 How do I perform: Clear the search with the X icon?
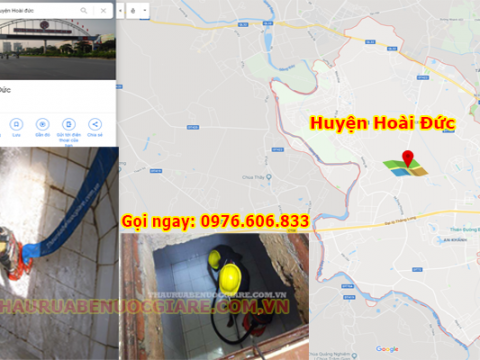coord(103,11)
